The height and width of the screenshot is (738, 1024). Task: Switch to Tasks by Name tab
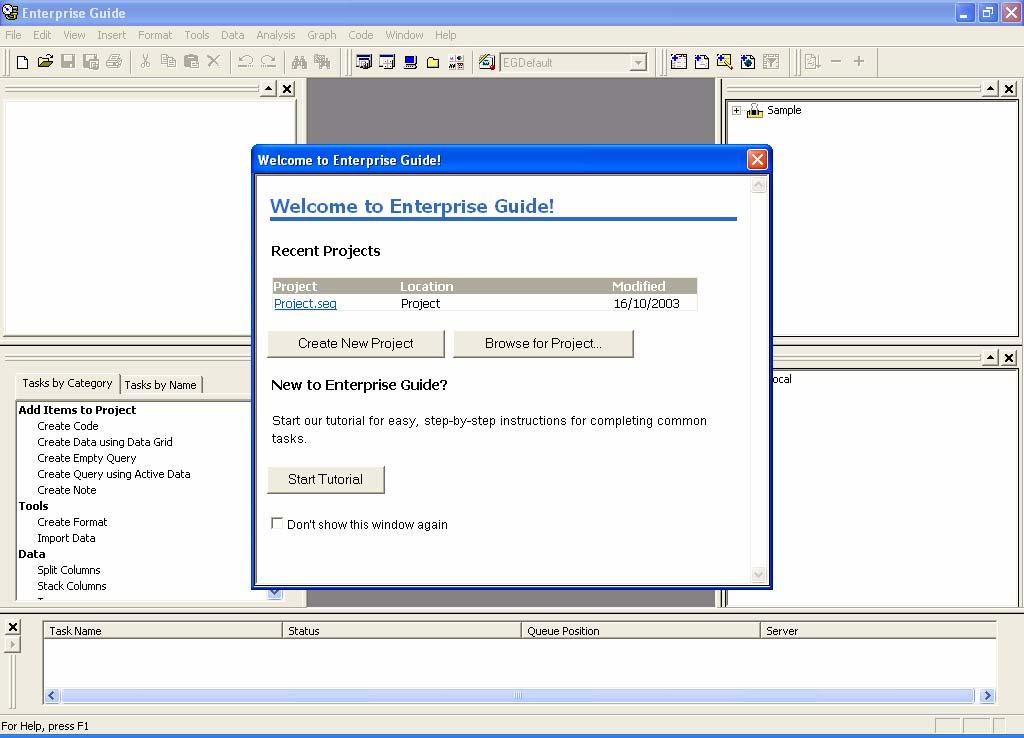(161, 385)
